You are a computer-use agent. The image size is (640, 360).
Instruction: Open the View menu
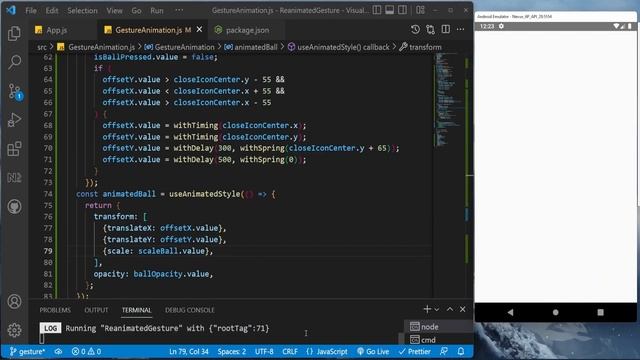click(114, 10)
